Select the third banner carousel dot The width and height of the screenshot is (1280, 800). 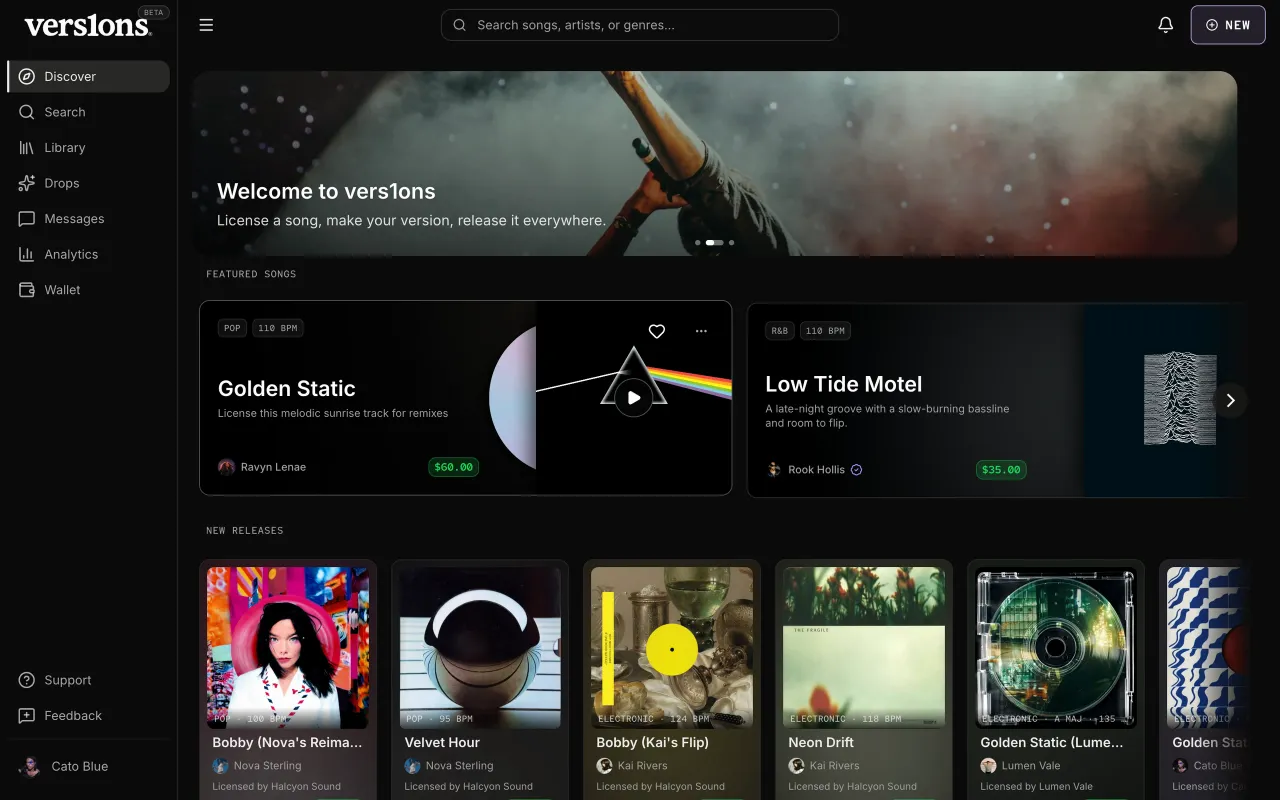731,242
